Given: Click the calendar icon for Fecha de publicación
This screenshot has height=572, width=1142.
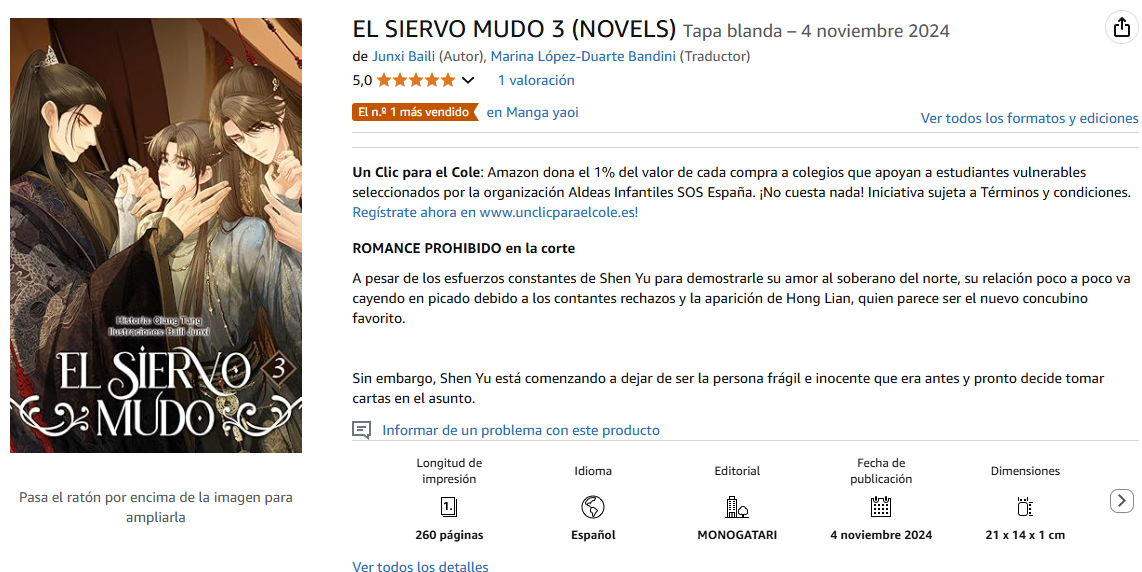Looking at the screenshot, I should click(881, 506).
